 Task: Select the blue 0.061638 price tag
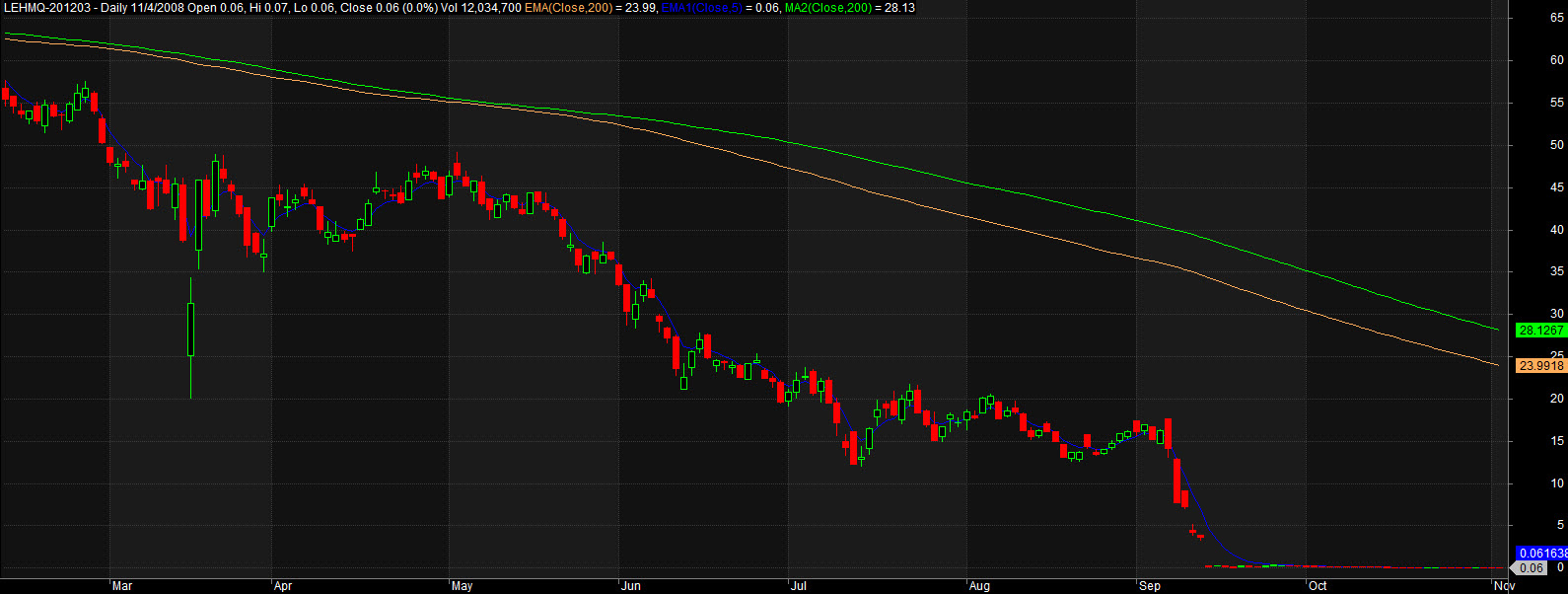[1540, 554]
